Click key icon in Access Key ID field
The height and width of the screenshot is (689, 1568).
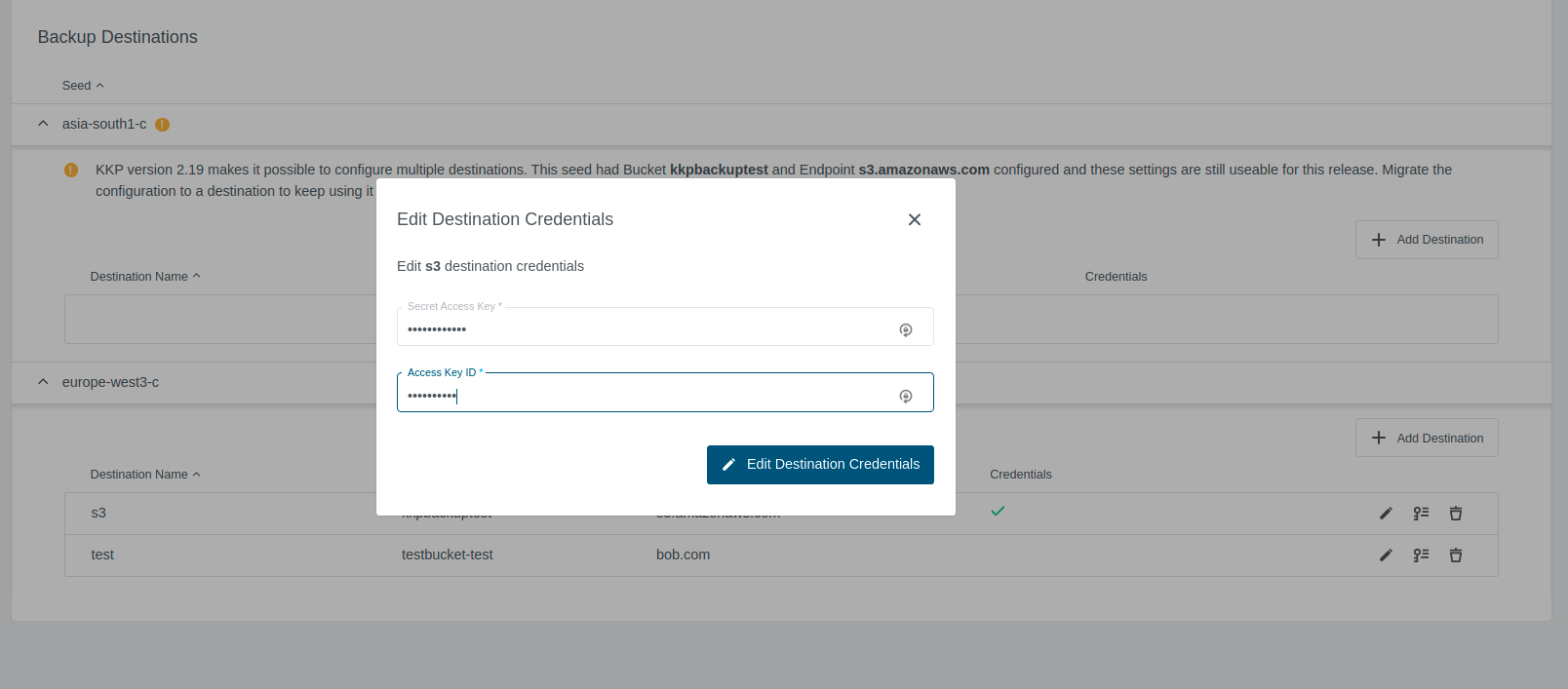coord(905,397)
